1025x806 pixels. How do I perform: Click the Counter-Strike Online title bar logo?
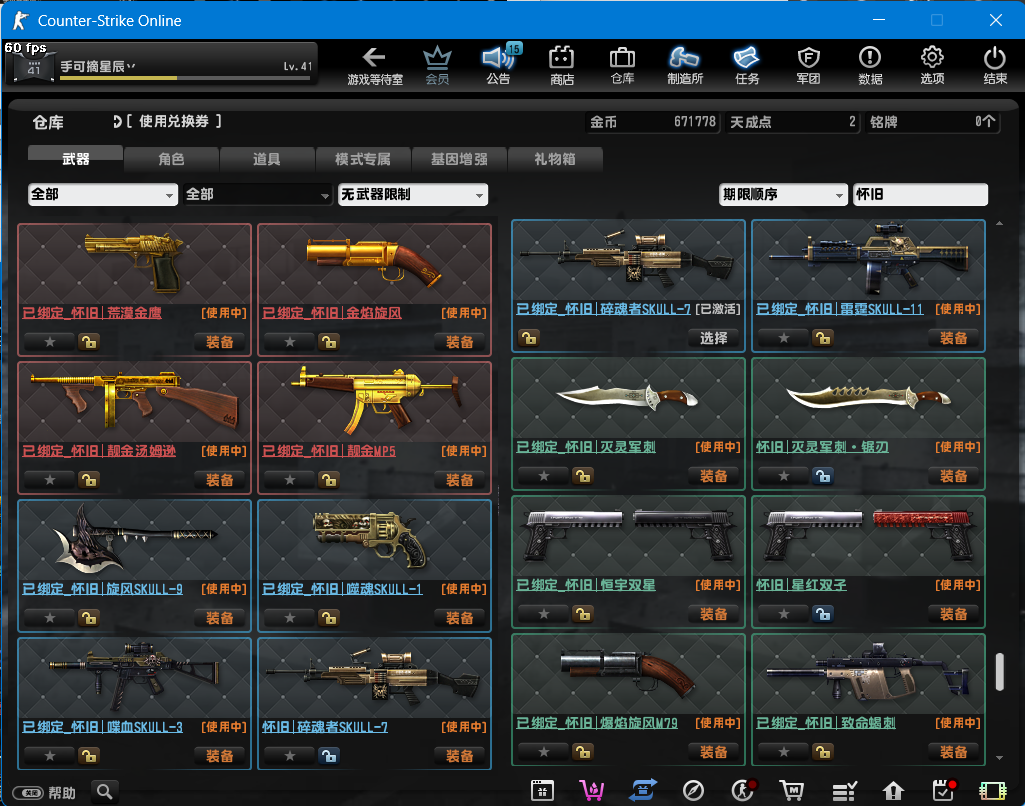20,20
